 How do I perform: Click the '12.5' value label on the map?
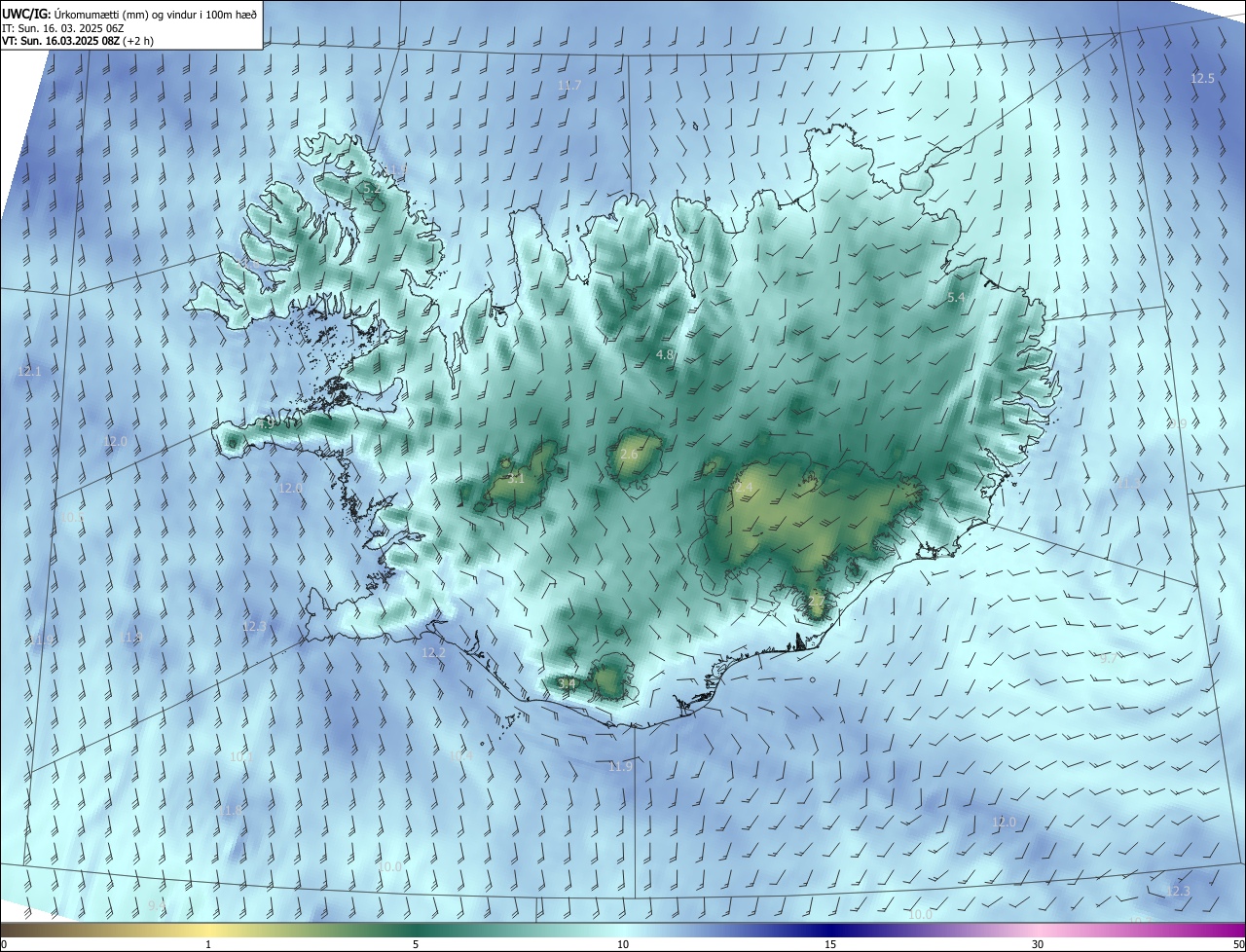[x=1203, y=79]
